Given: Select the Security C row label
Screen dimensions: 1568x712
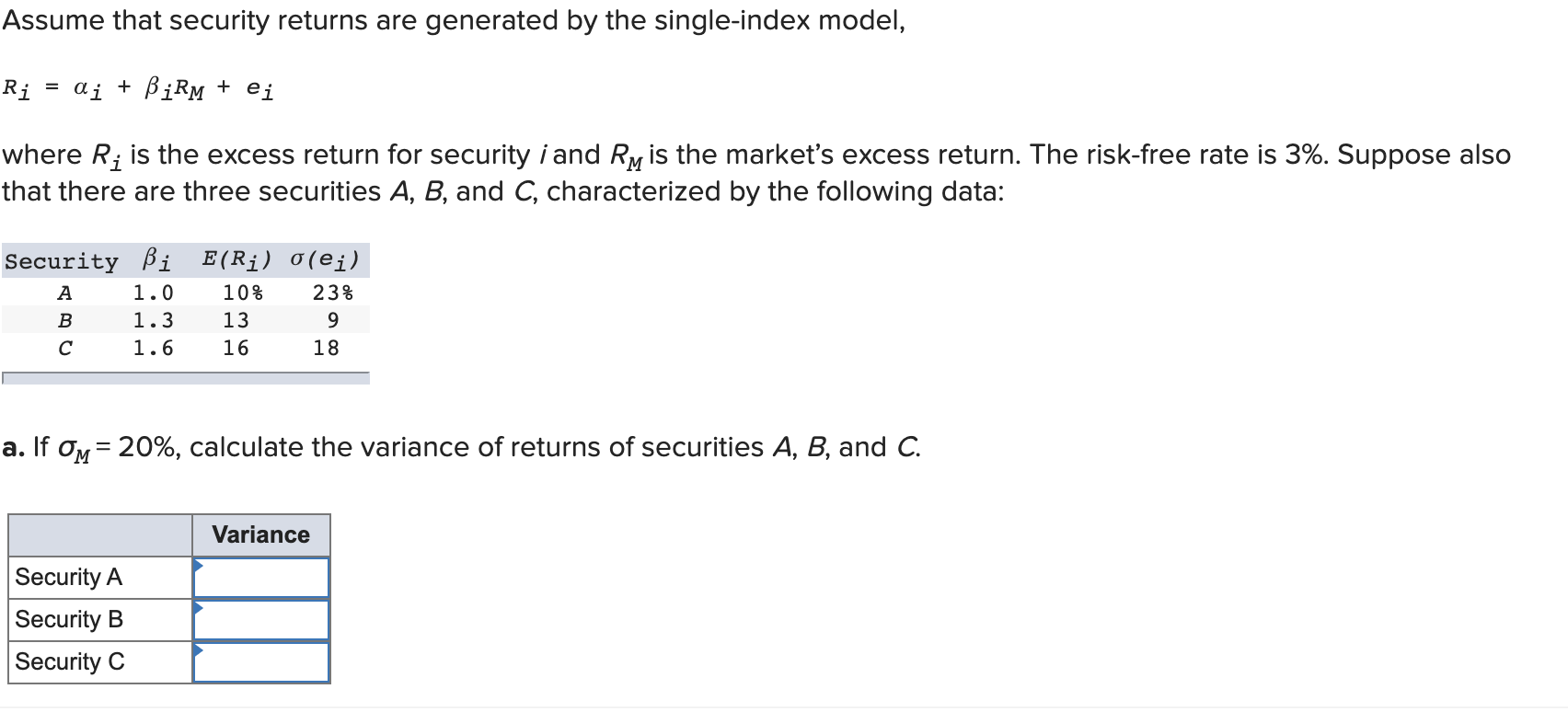Looking at the screenshot, I should [x=68, y=660].
